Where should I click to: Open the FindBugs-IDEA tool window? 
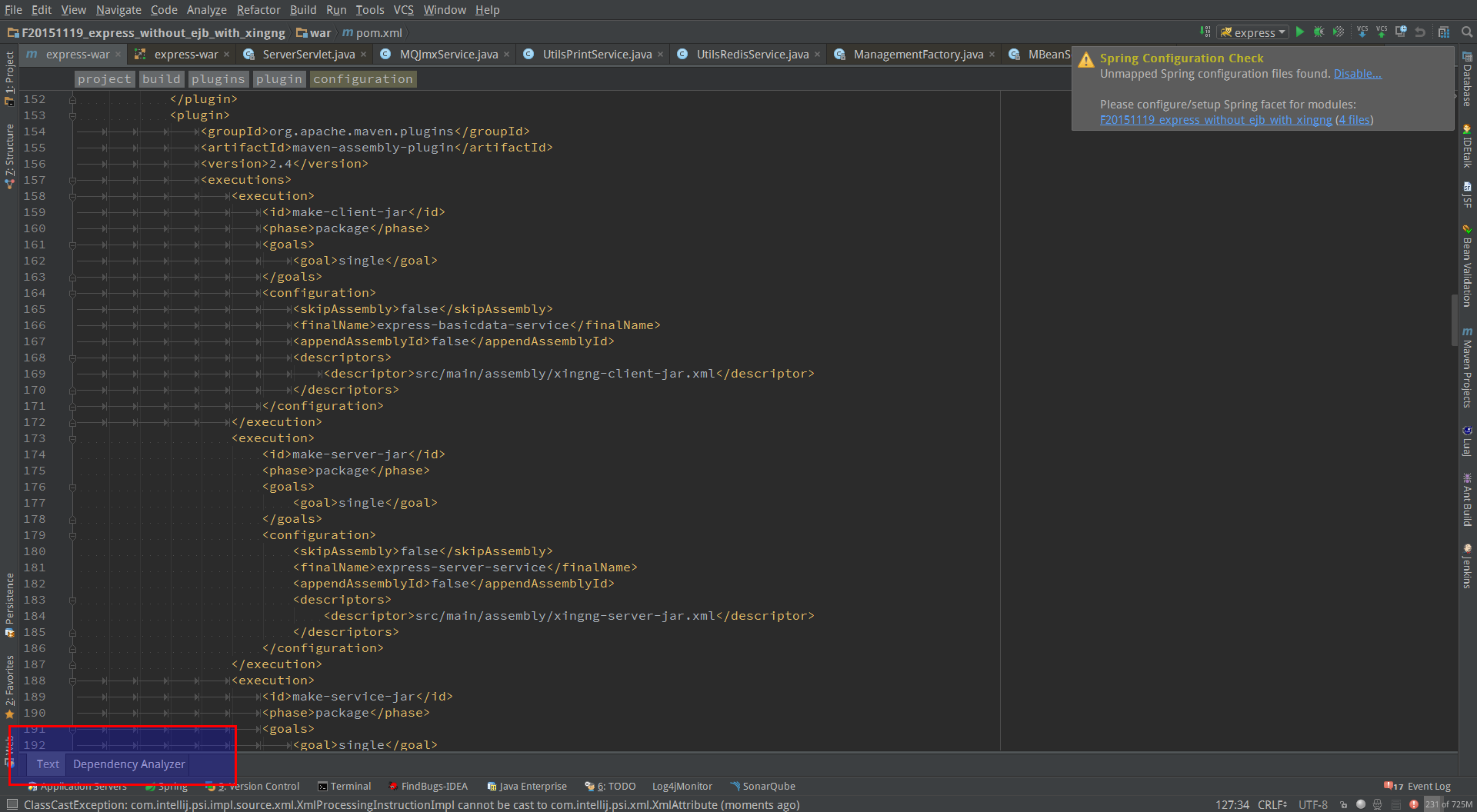(x=428, y=786)
